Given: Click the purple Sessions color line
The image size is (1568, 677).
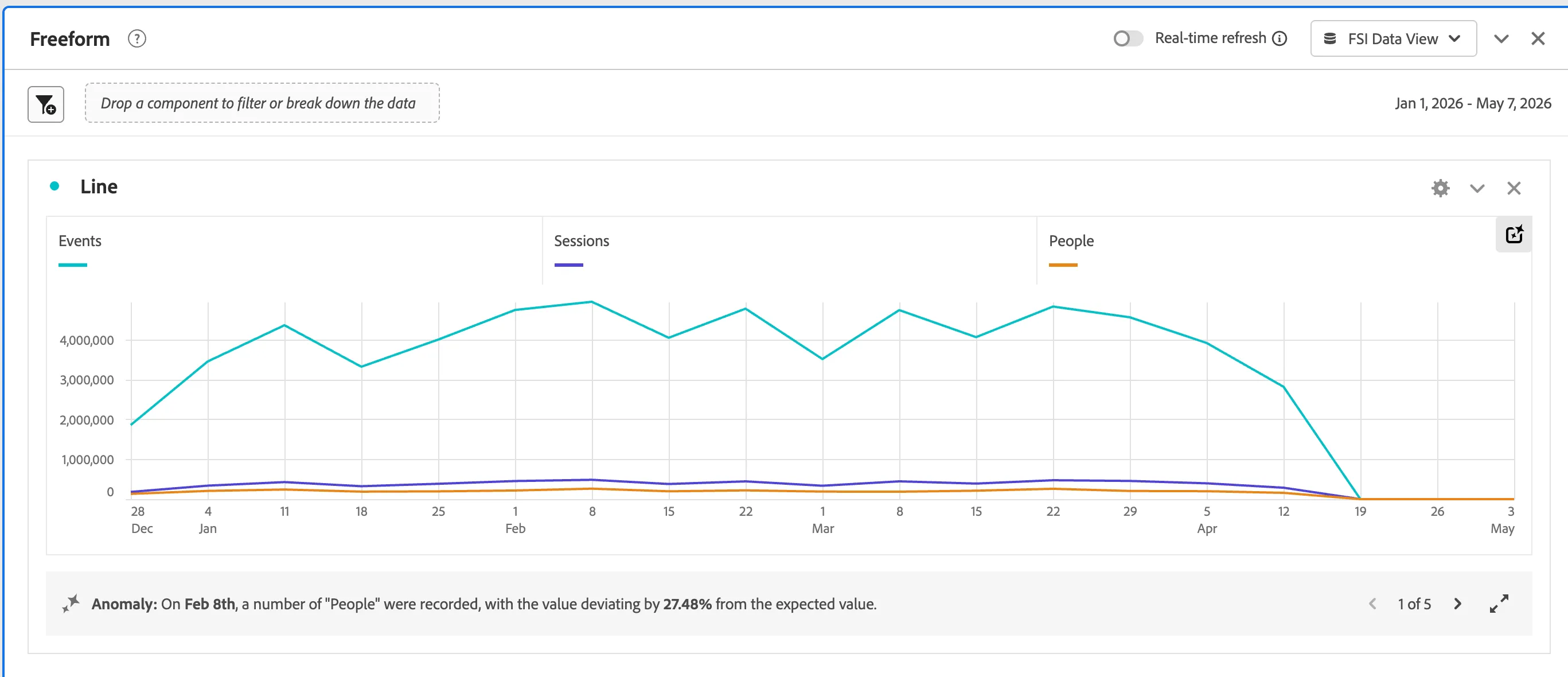Looking at the screenshot, I should pos(568,265).
